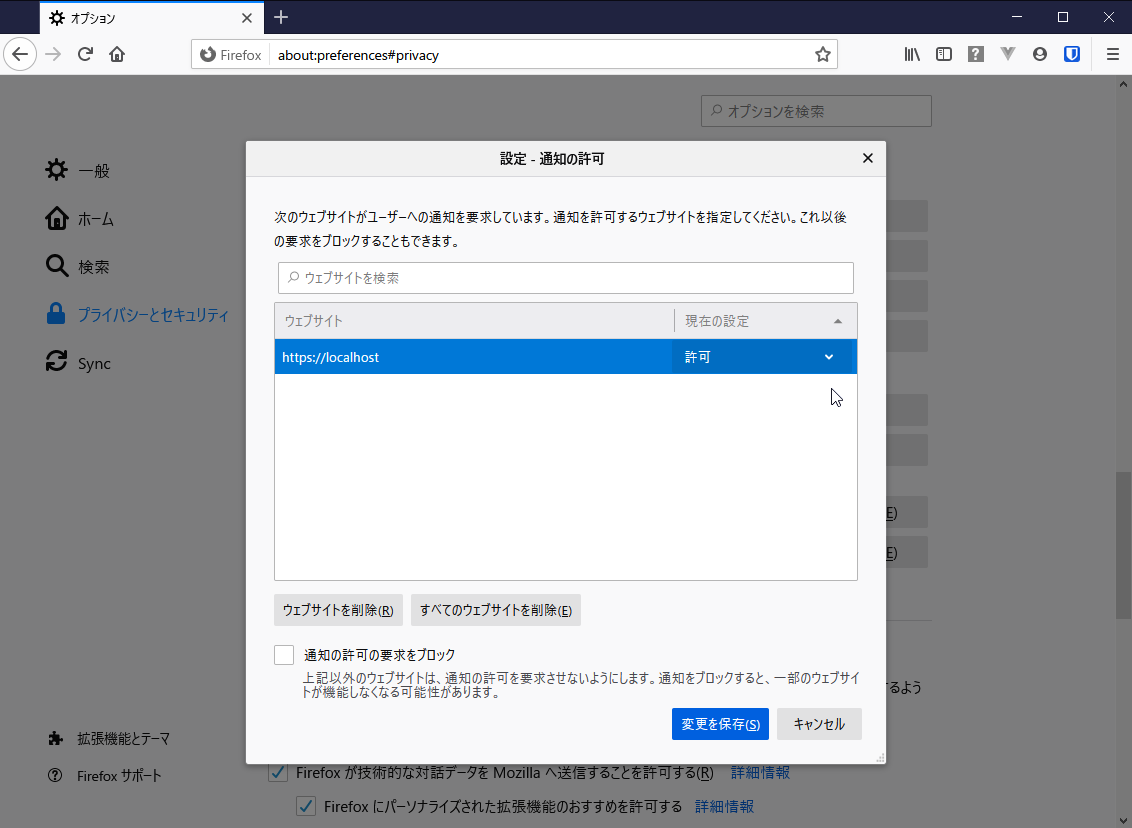The width and height of the screenshot is (1132, 828).
Task: Go back with the browser back arrow
Action: [20, 55]
